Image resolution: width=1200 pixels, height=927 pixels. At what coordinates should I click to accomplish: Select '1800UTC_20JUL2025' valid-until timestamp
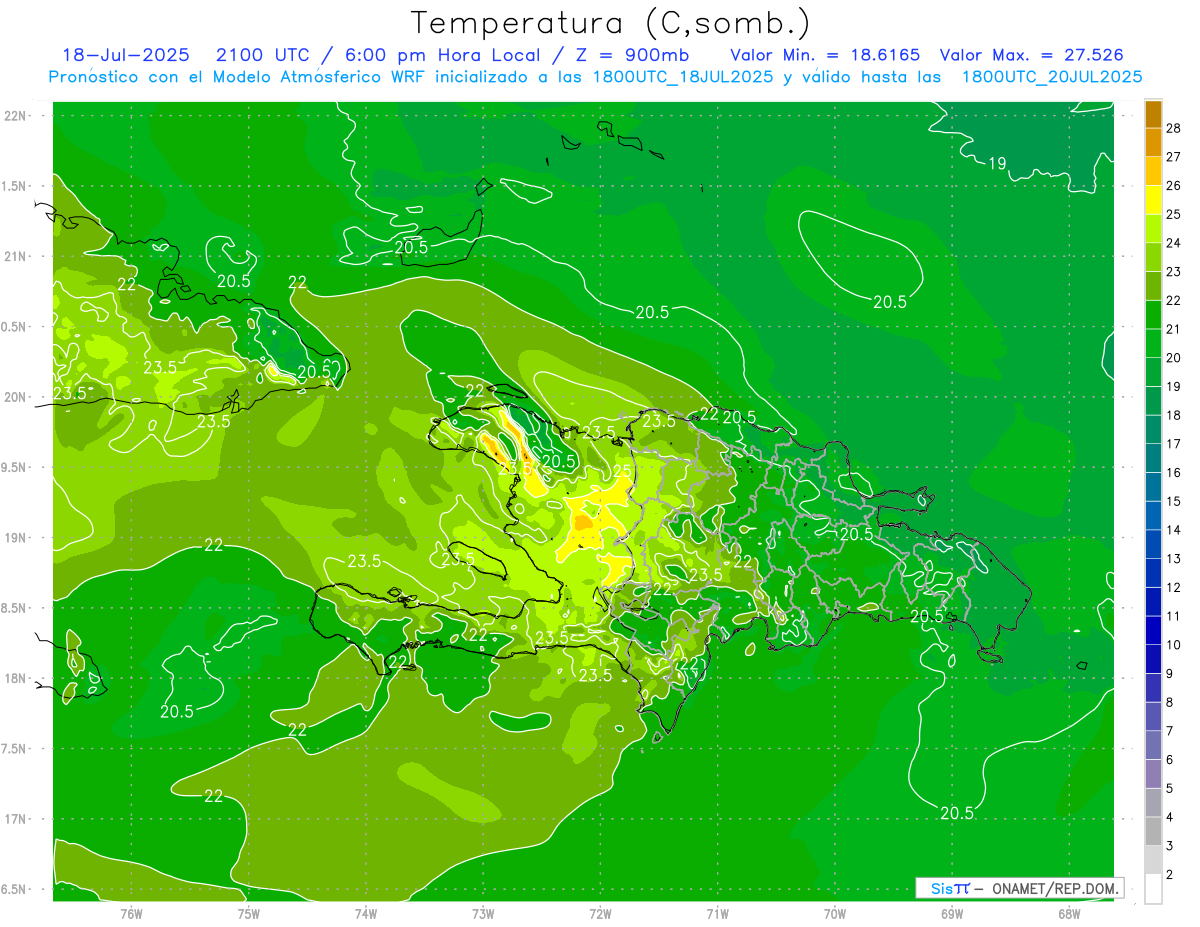pyautogui.click(x=1052, y=77)
